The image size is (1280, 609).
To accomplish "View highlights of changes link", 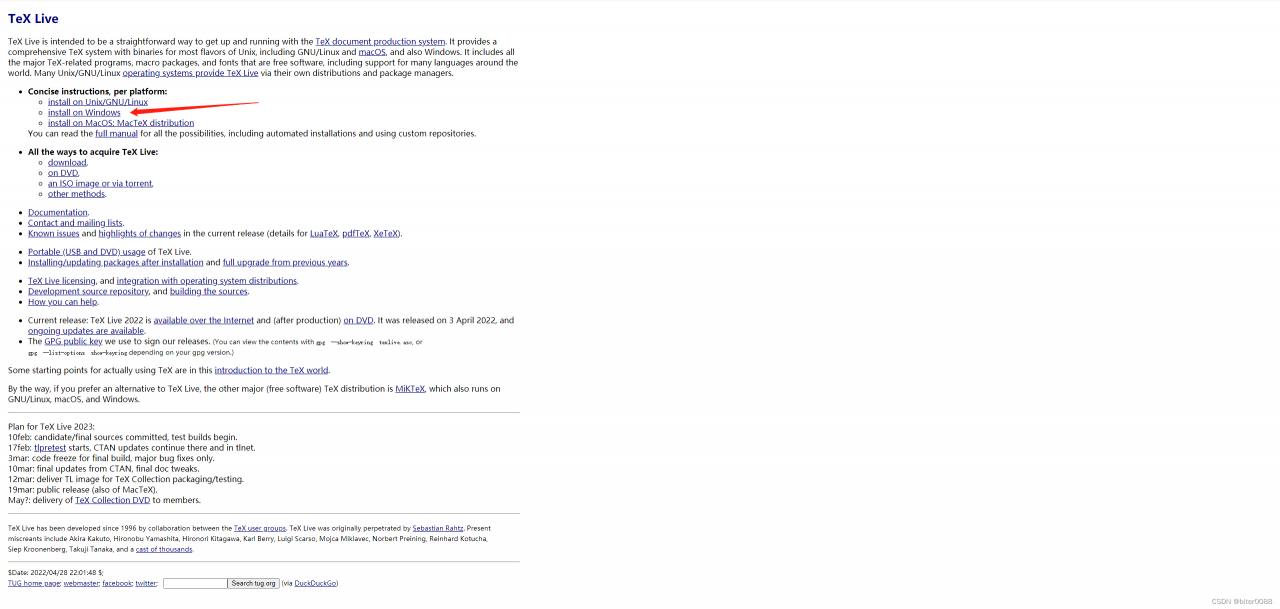I will 140,233.
